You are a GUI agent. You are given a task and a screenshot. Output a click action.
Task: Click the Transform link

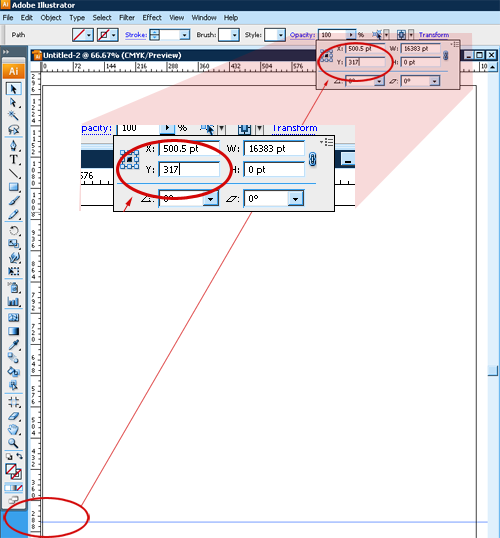coord(434,35)
